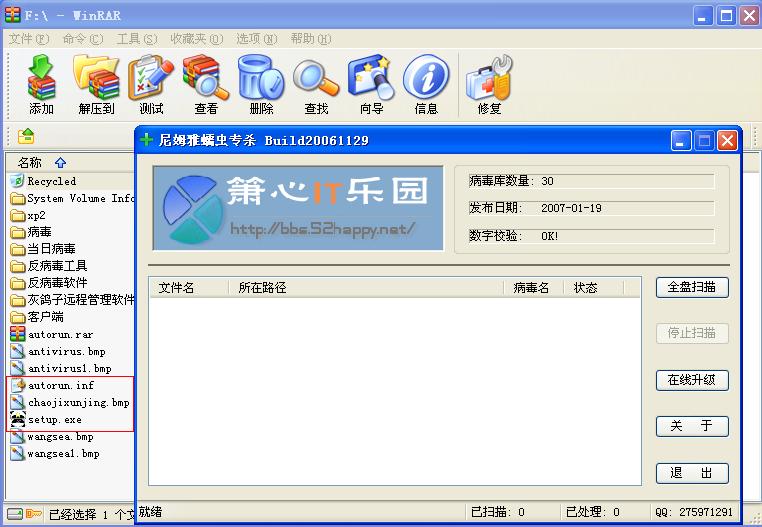762x527 pixels.
Task: Click the drive icon in WinRAR status bar
Action: coord(15,513)
